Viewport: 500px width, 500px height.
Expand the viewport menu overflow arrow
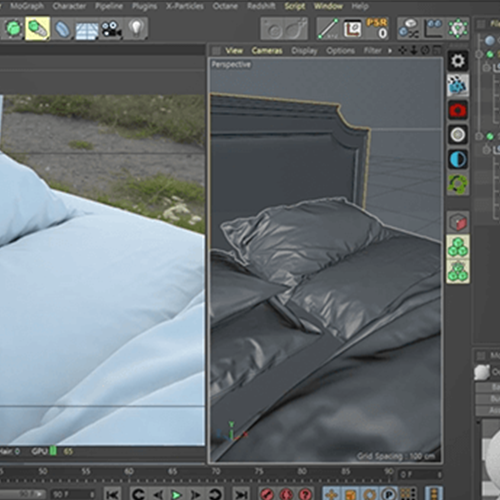click(x=390, y=51)
